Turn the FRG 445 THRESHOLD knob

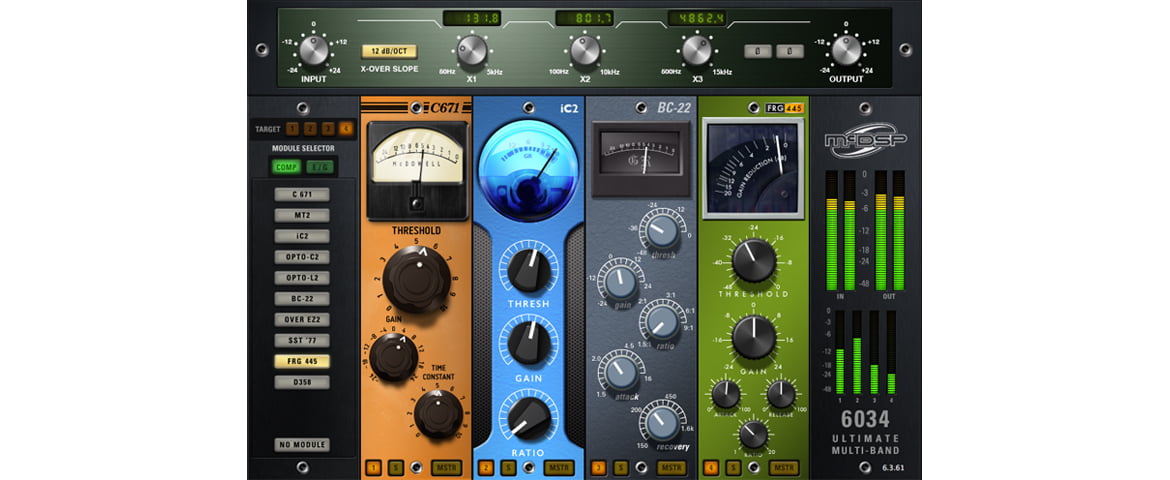click(754, 260)
